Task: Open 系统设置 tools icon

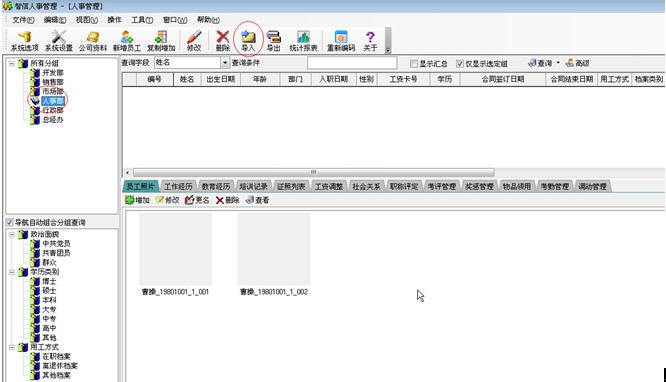Action: coord(59,41)
